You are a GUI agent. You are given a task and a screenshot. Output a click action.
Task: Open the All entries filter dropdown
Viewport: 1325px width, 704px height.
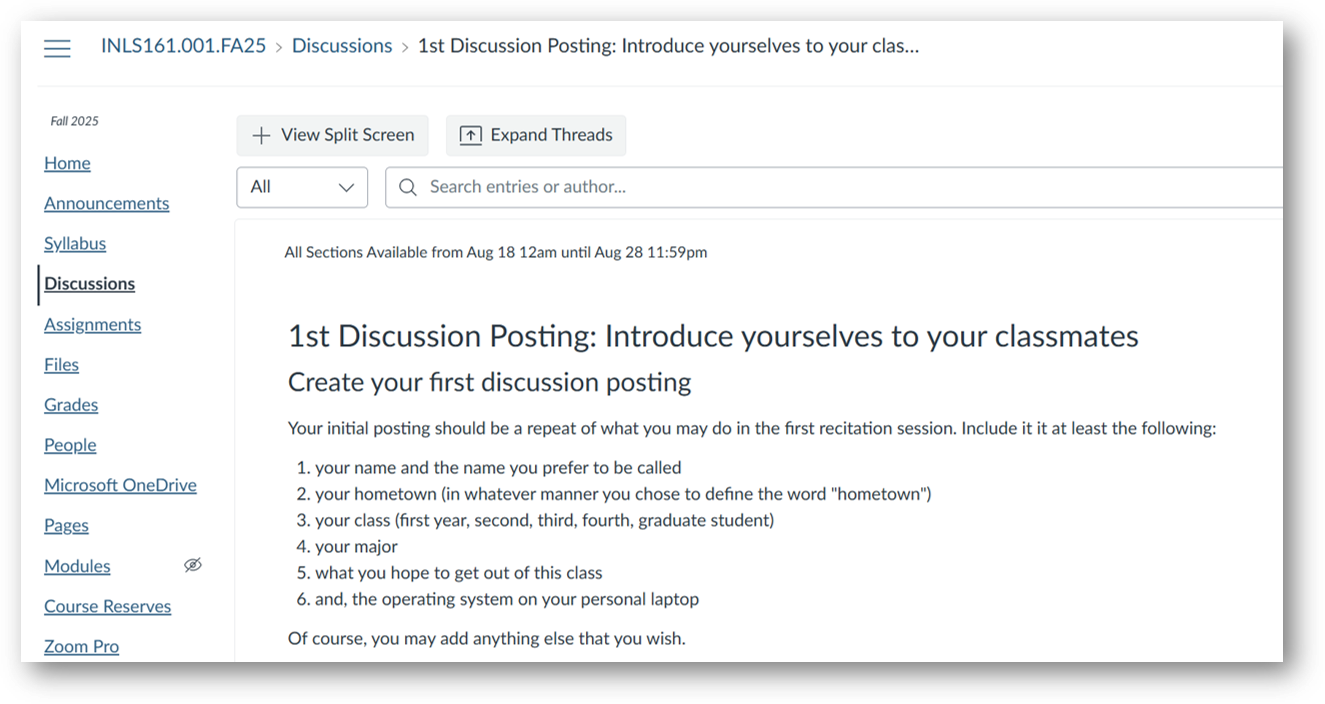coord(300,187)
